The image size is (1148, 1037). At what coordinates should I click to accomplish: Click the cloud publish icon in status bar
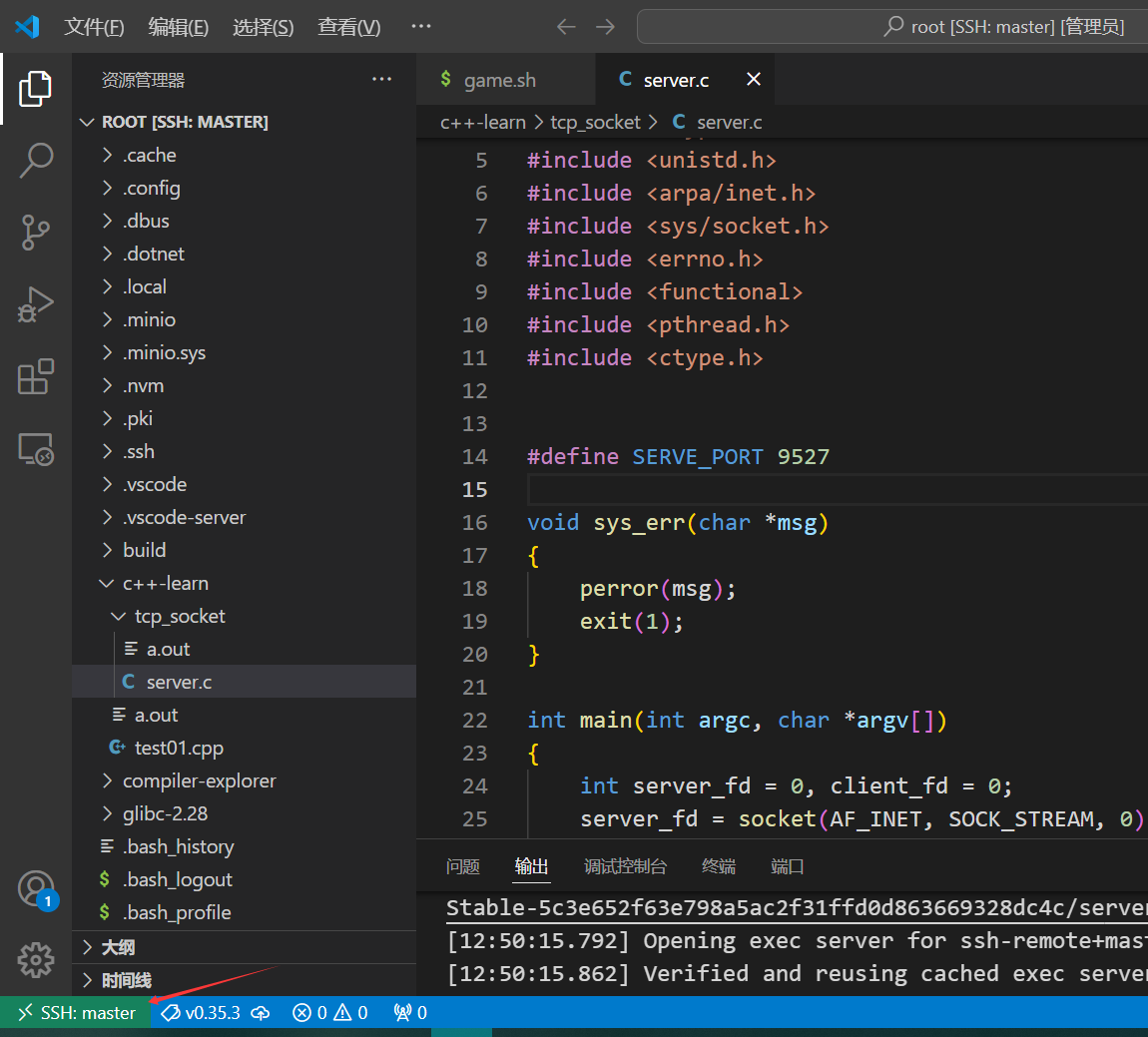(x=261, y=1013)
